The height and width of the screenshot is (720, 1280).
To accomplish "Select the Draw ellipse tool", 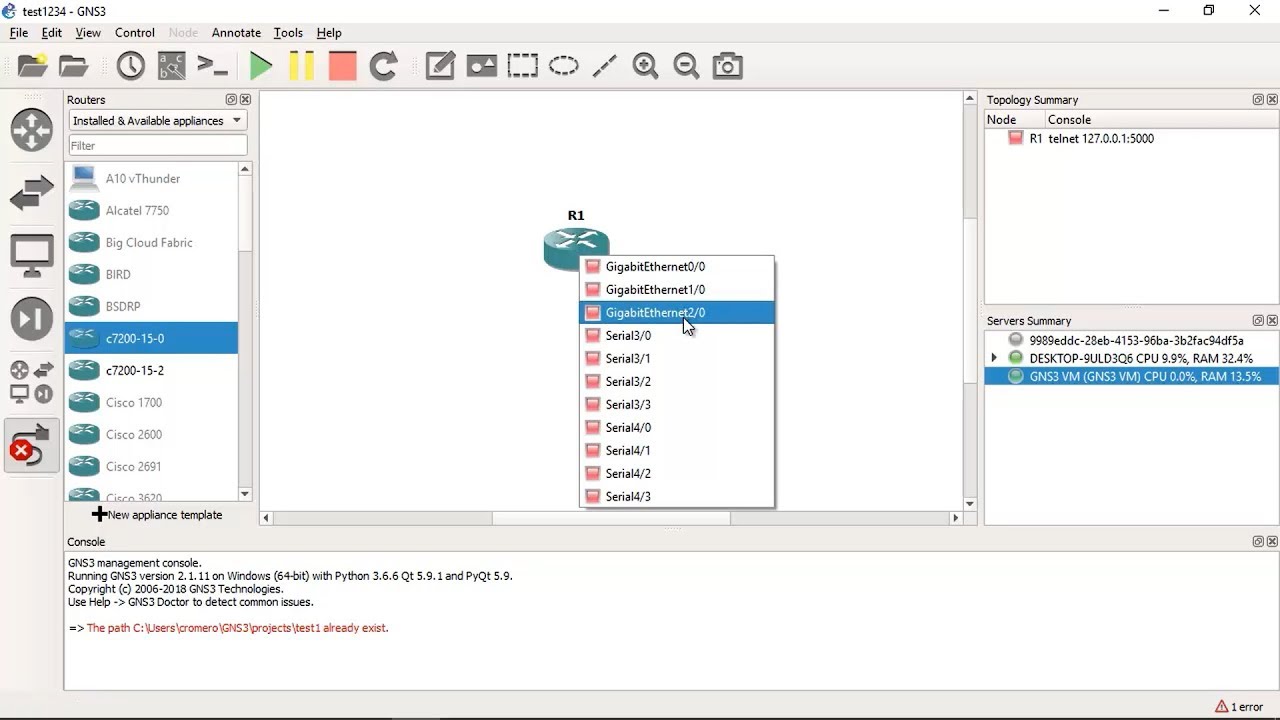I will pyautogui.click(x=563, y=66).
